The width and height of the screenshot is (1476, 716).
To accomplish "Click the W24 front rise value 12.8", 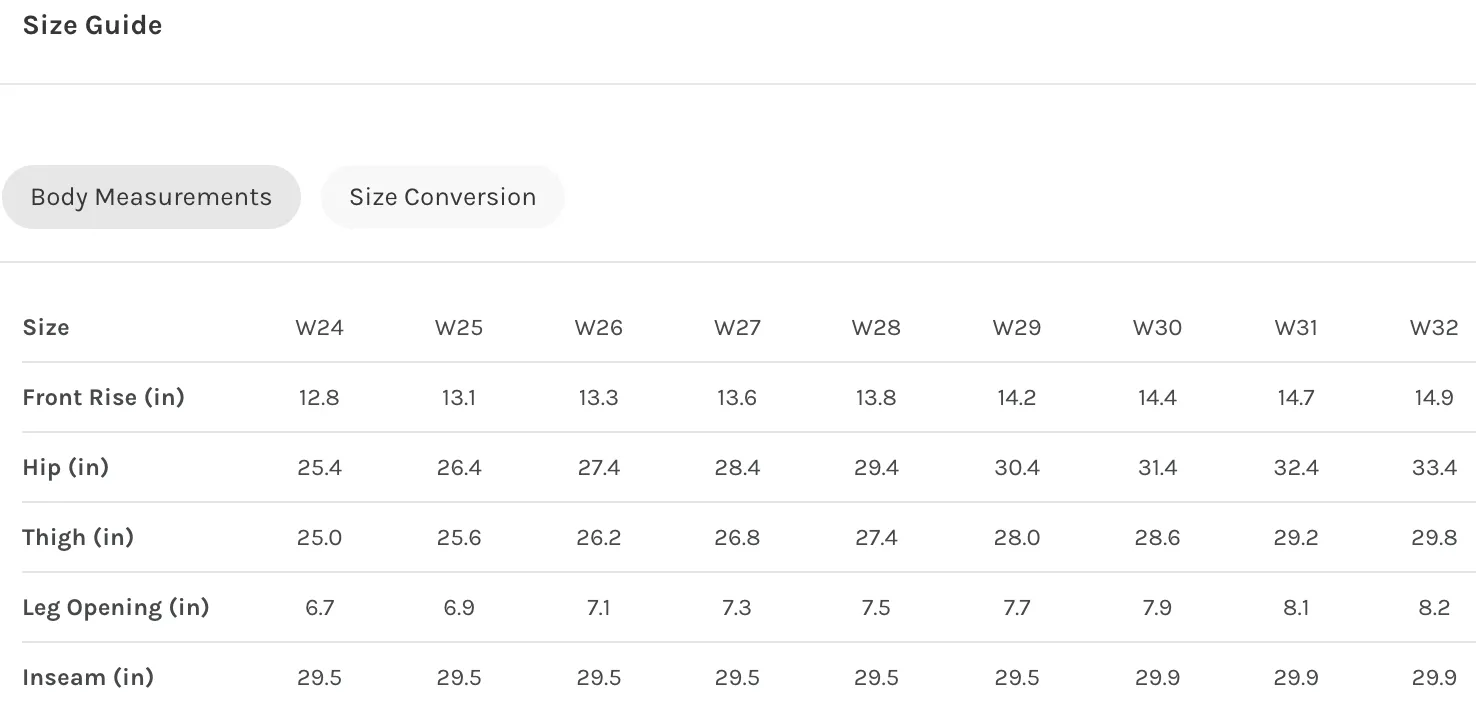I will (319, 398).
